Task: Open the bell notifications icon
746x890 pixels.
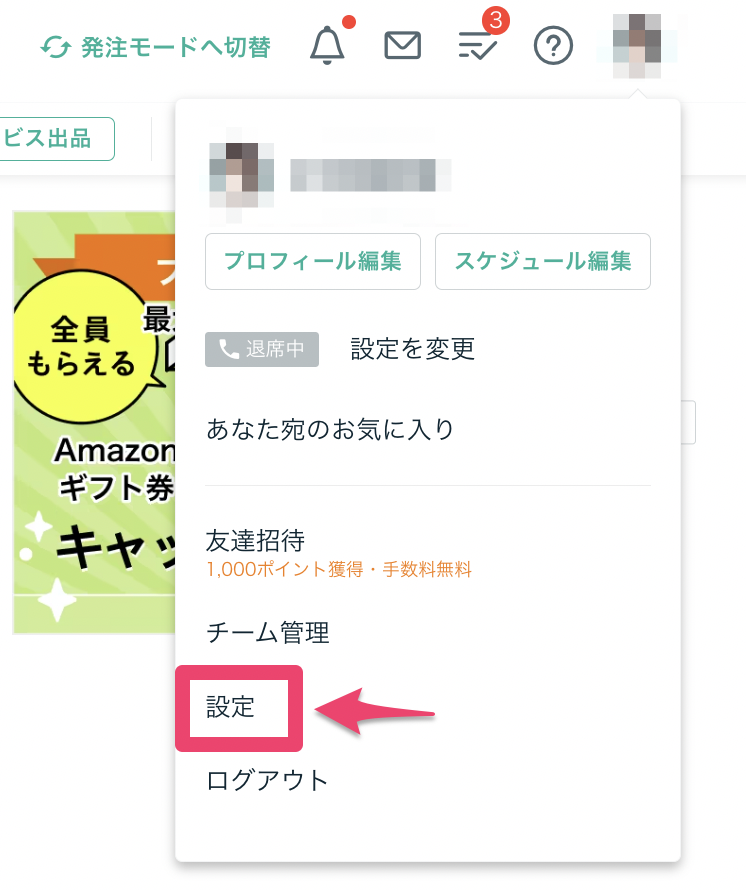Action: point(327,45)
